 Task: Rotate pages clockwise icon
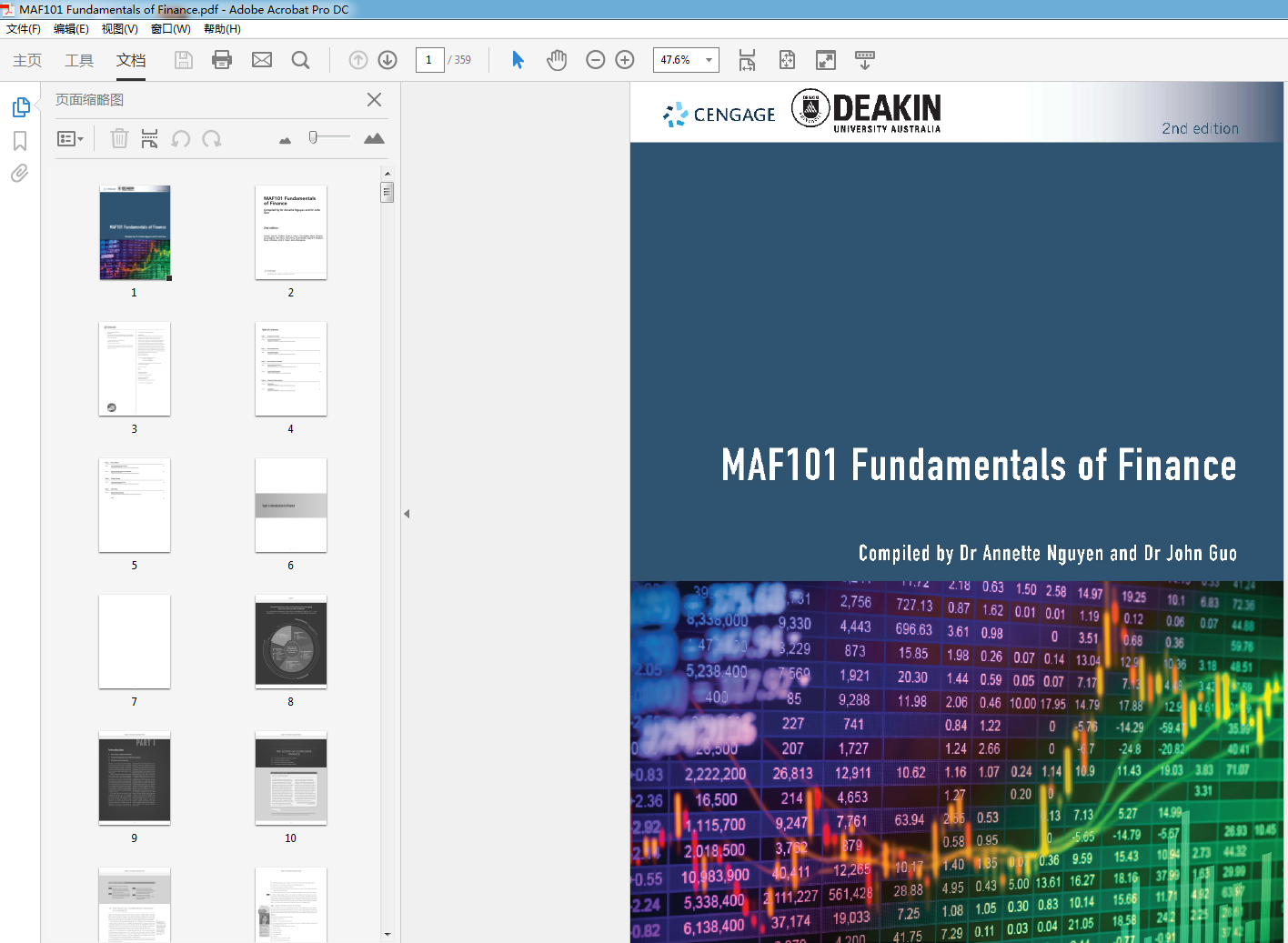click(212, 138)
